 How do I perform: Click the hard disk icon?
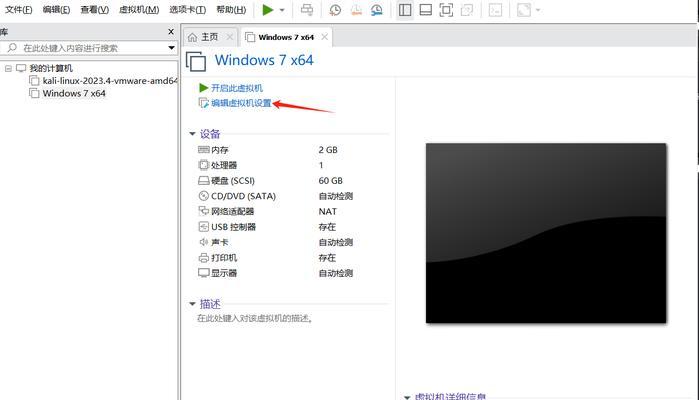204,181
